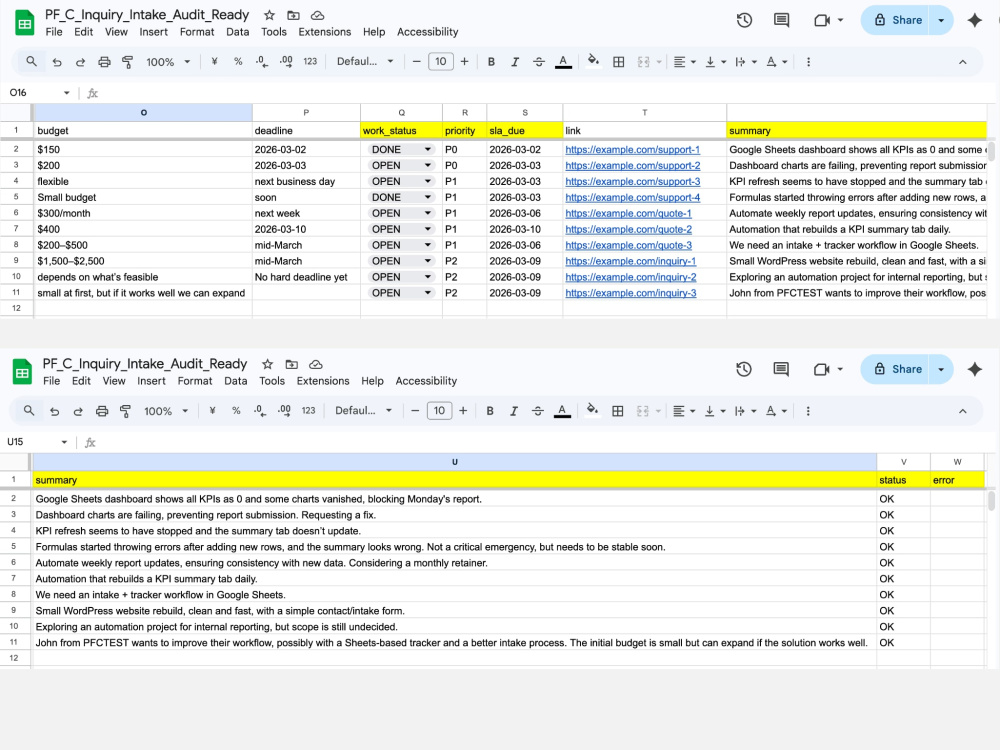The width and height of the screenshot is (1000, 750).
Task: Select column O header in upper window
Action: (x=143, y=112)
